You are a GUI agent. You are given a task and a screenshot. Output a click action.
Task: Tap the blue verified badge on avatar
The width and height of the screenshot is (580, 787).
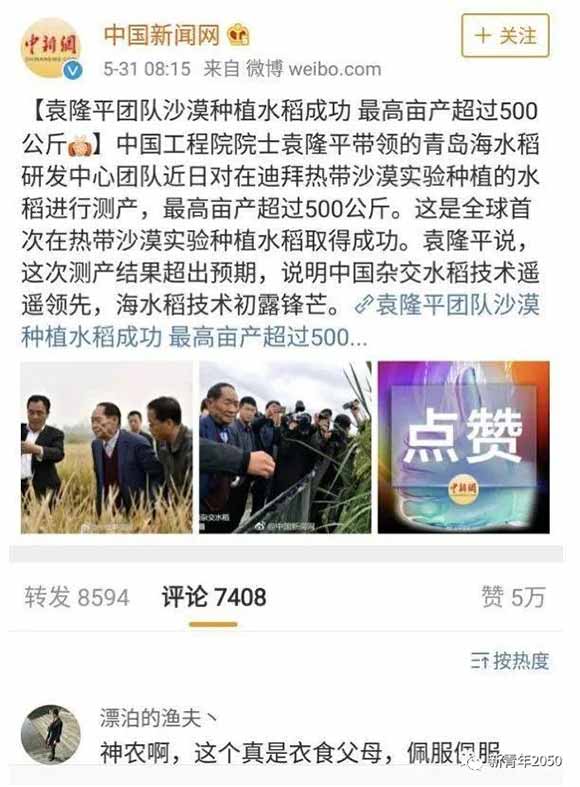tap(73, 70)
